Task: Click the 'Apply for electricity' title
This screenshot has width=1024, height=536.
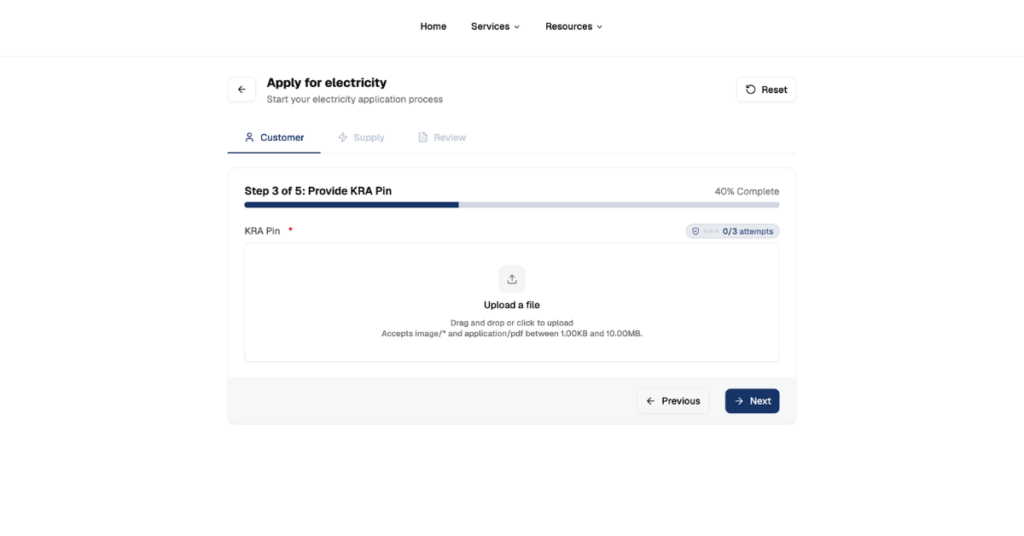Action: point(327,82)
